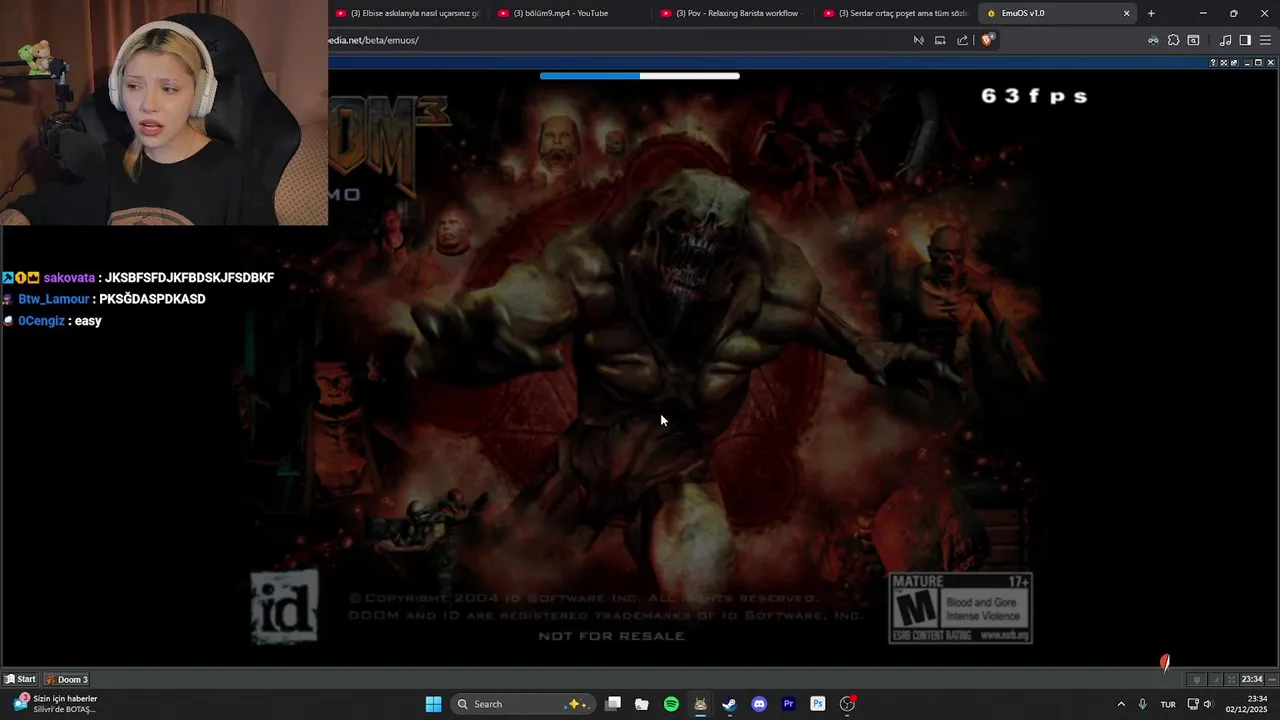Viewport: 1280px width, 720px height.
Task: Click the Doom 3 window help icon
Action: 1213,62
